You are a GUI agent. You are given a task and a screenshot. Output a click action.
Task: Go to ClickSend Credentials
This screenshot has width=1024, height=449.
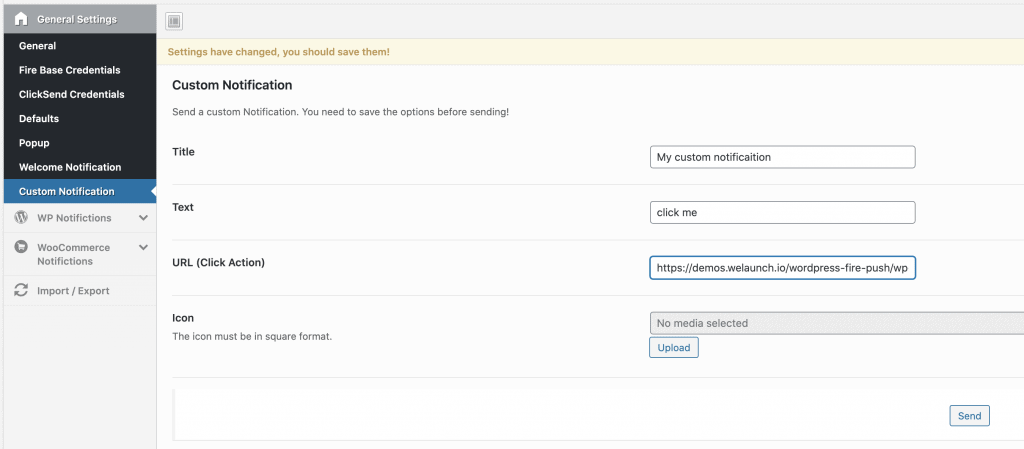pos(72,94)
